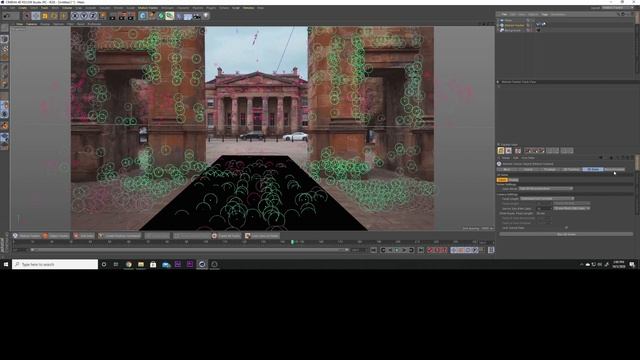Toggle the Z axis lock icon
The image size is (640, 360).
(x=93, y=16)
